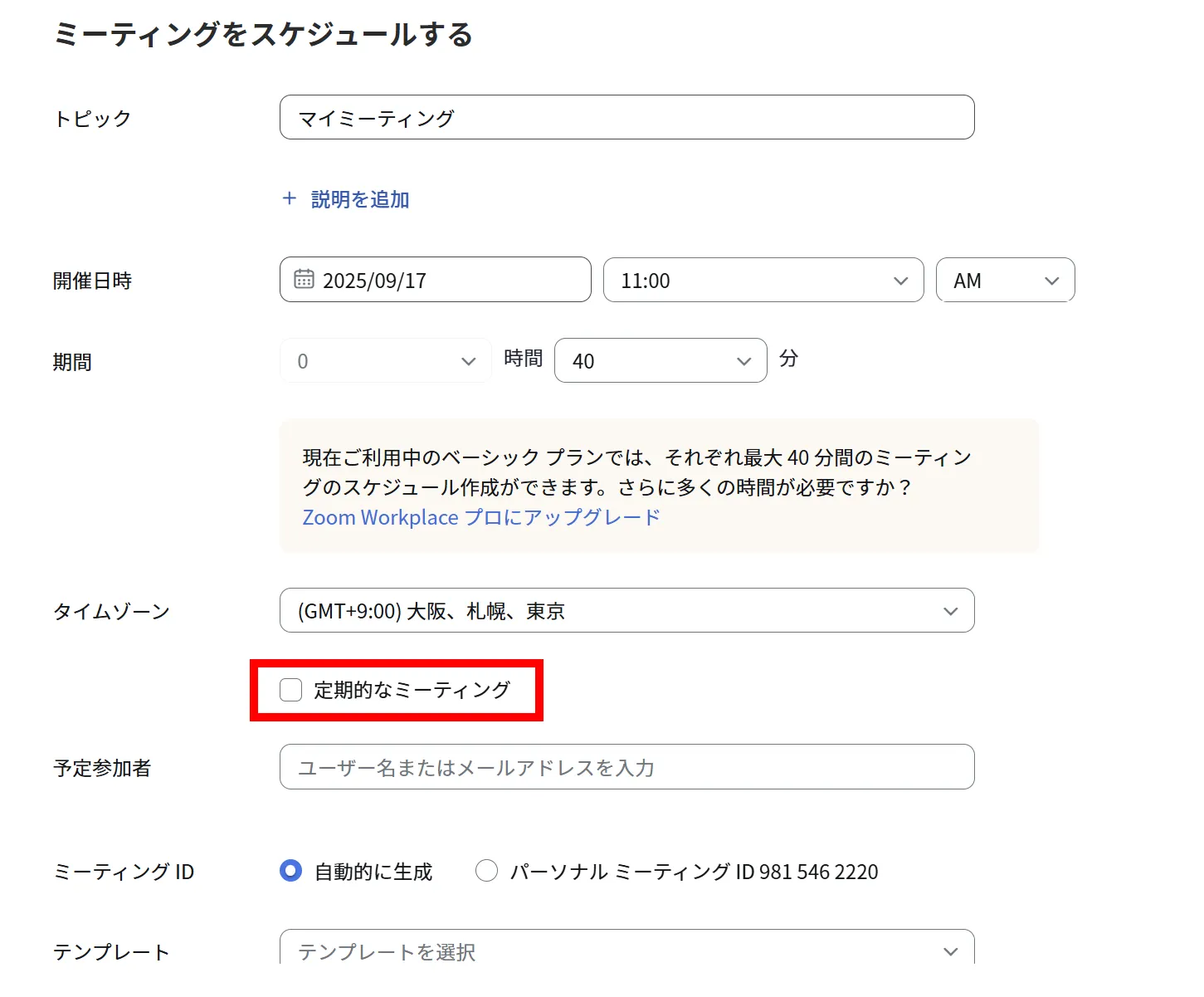Screen dimensions: 1204x997
Task: Click the plus icon beside 説明を追加
Action: click(x=289, y=198)
